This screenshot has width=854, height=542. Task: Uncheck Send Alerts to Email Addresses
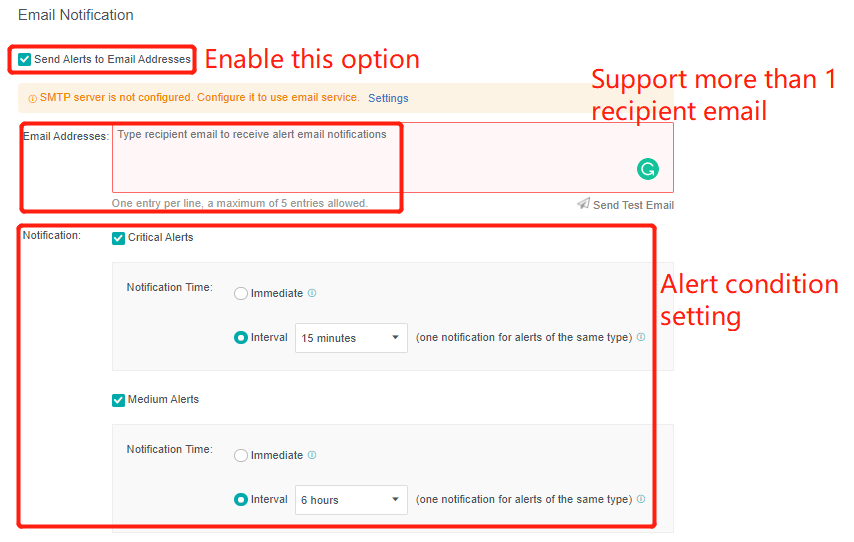pos(25,60)
